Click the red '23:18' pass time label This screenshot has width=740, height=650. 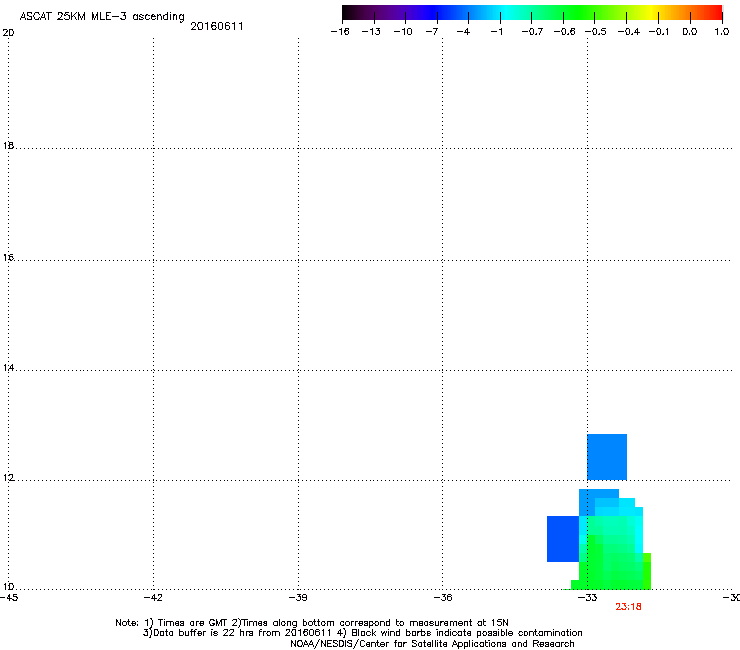(628, 607)
